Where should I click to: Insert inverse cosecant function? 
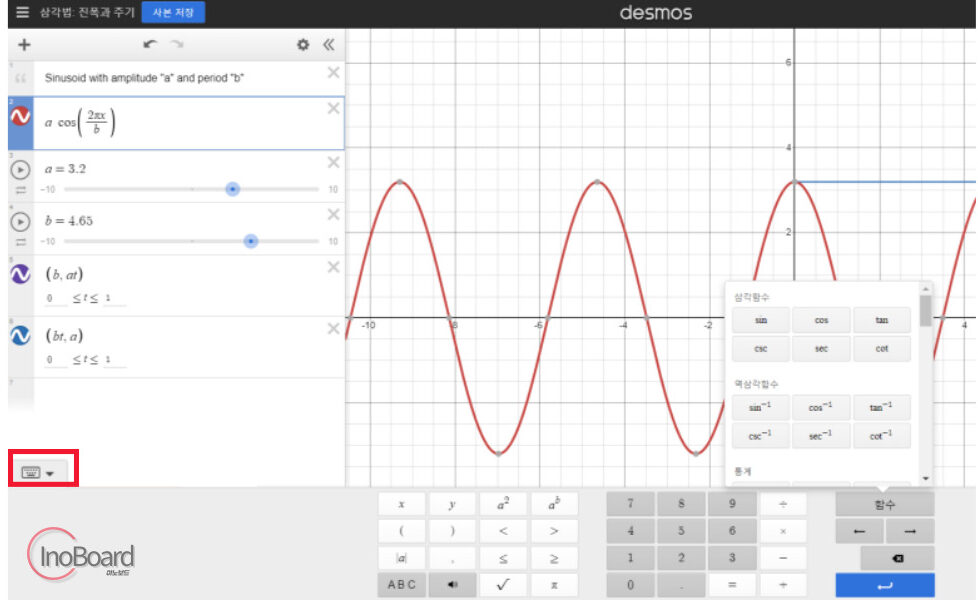760,436
